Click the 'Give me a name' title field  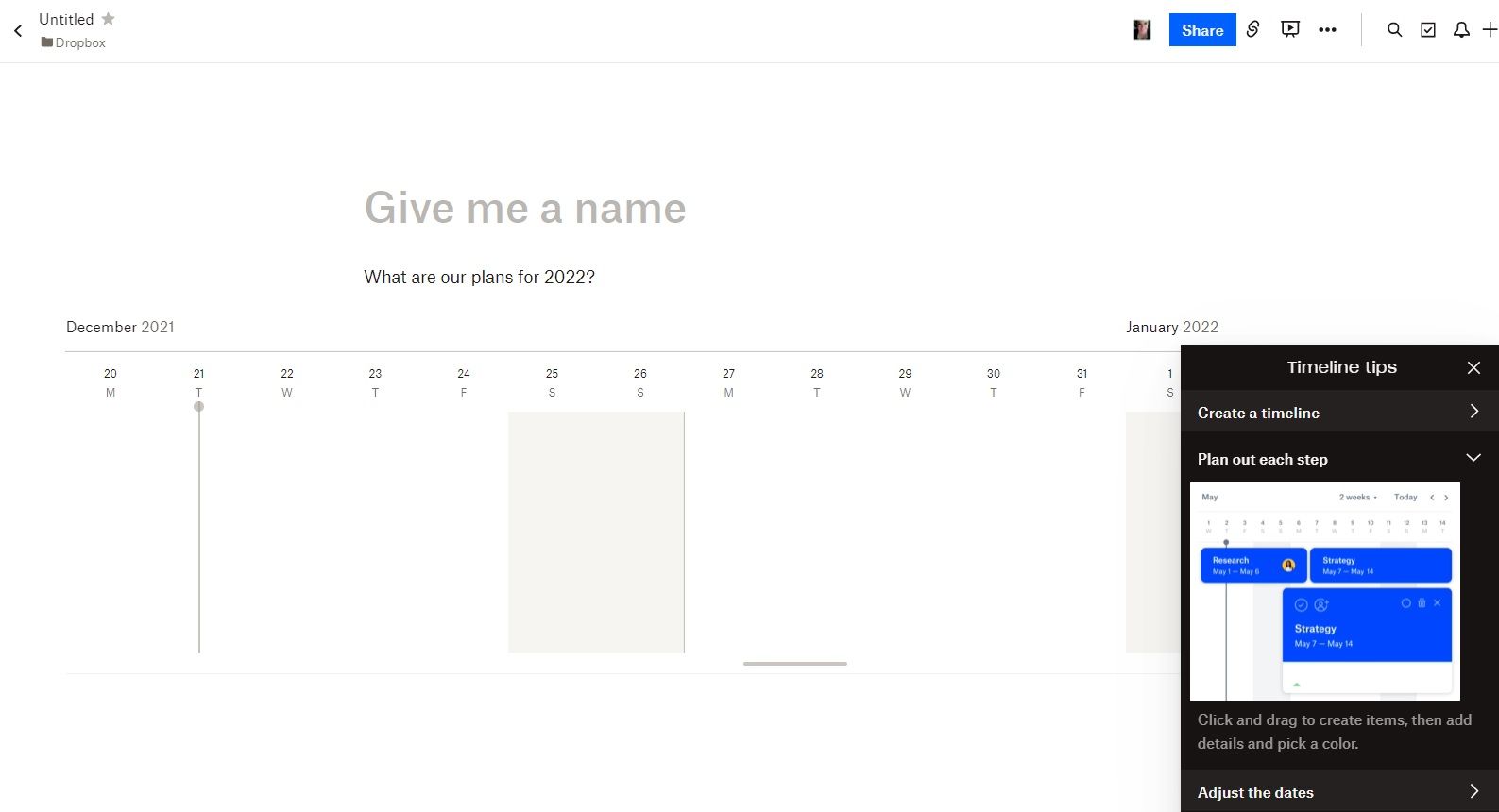coord(525,208)
